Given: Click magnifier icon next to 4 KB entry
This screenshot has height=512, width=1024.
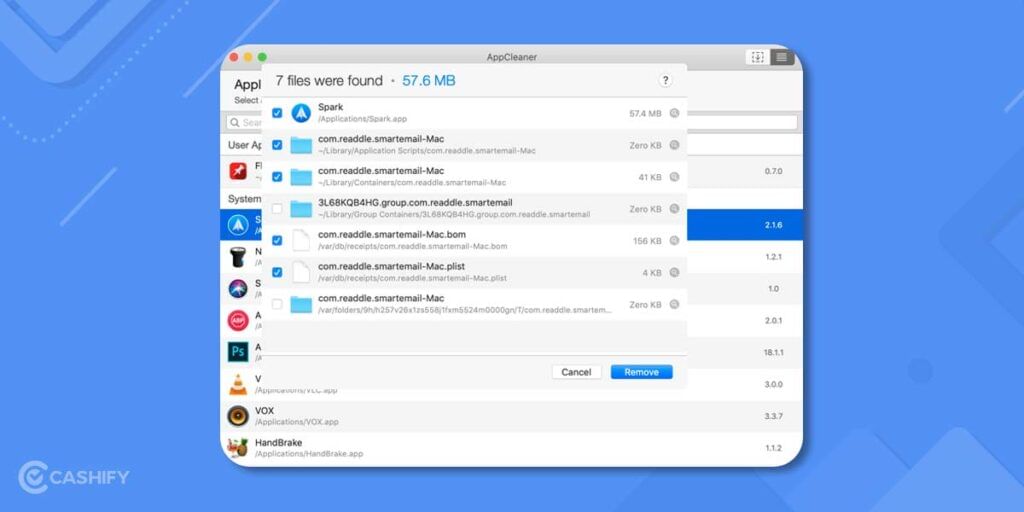Looking at the screenshot, I should pos(674,272).
